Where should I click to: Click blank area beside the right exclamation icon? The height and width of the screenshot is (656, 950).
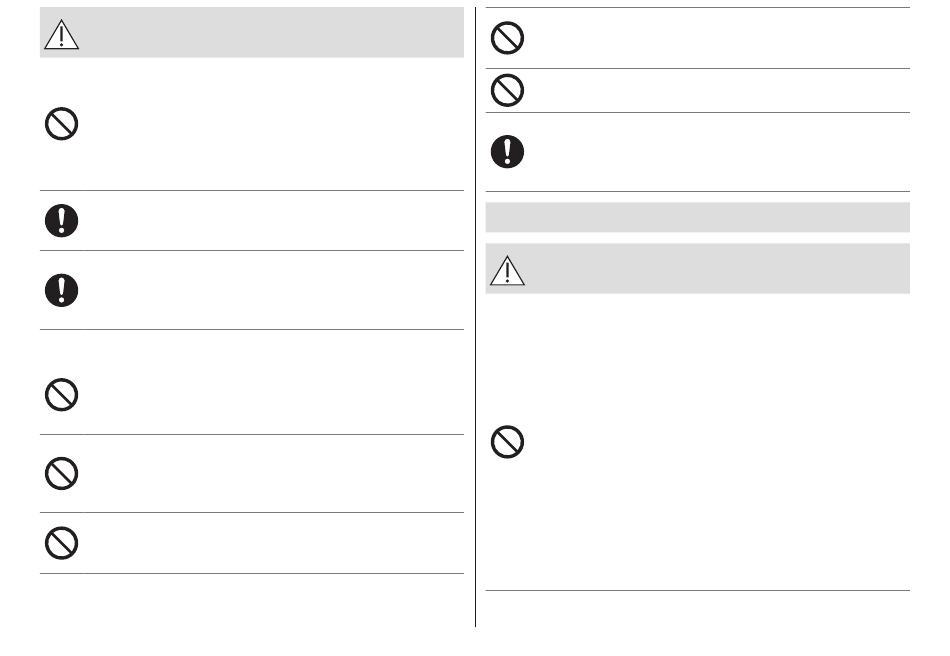719,152
